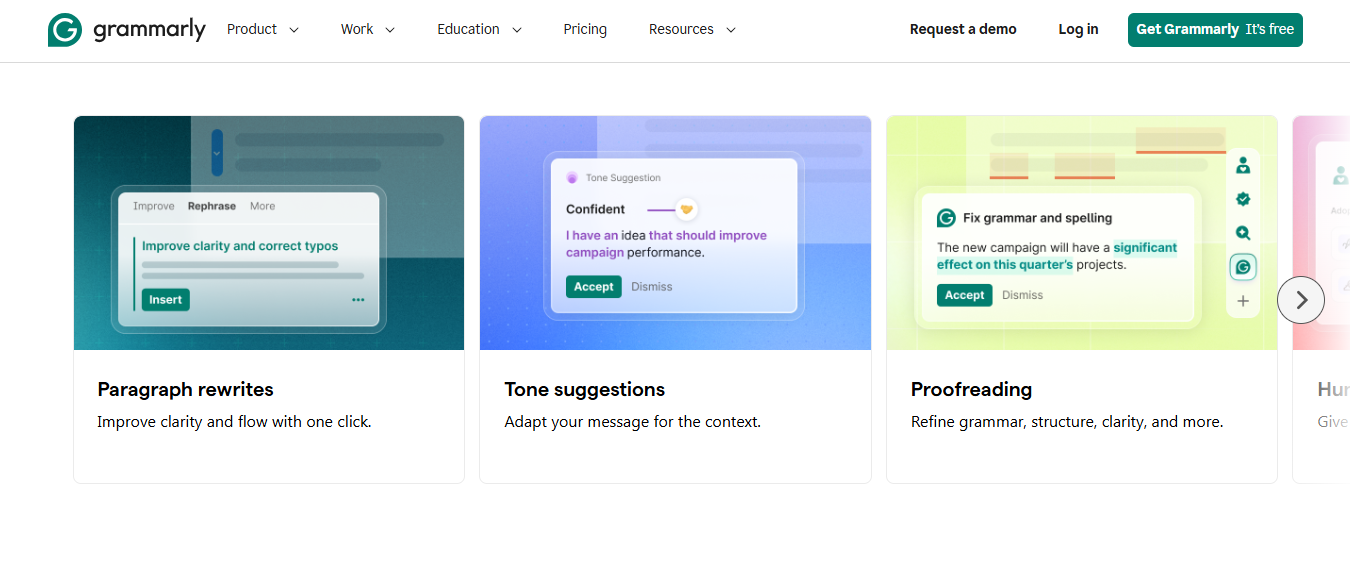The height and width of the screenshot is (588, 1350).
Task: Click the magnifier icon in proofreading sidebar
Action: click(1243, 233)
